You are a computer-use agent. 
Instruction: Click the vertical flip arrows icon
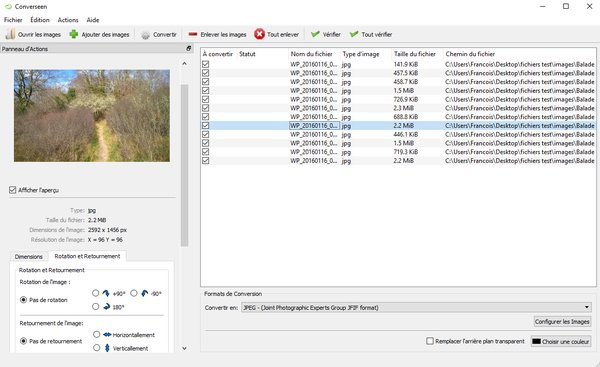tap(107, 347)
